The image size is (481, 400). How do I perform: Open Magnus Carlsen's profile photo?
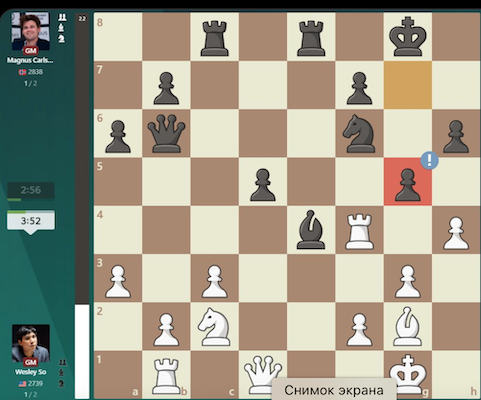click(x=31, y=31)
